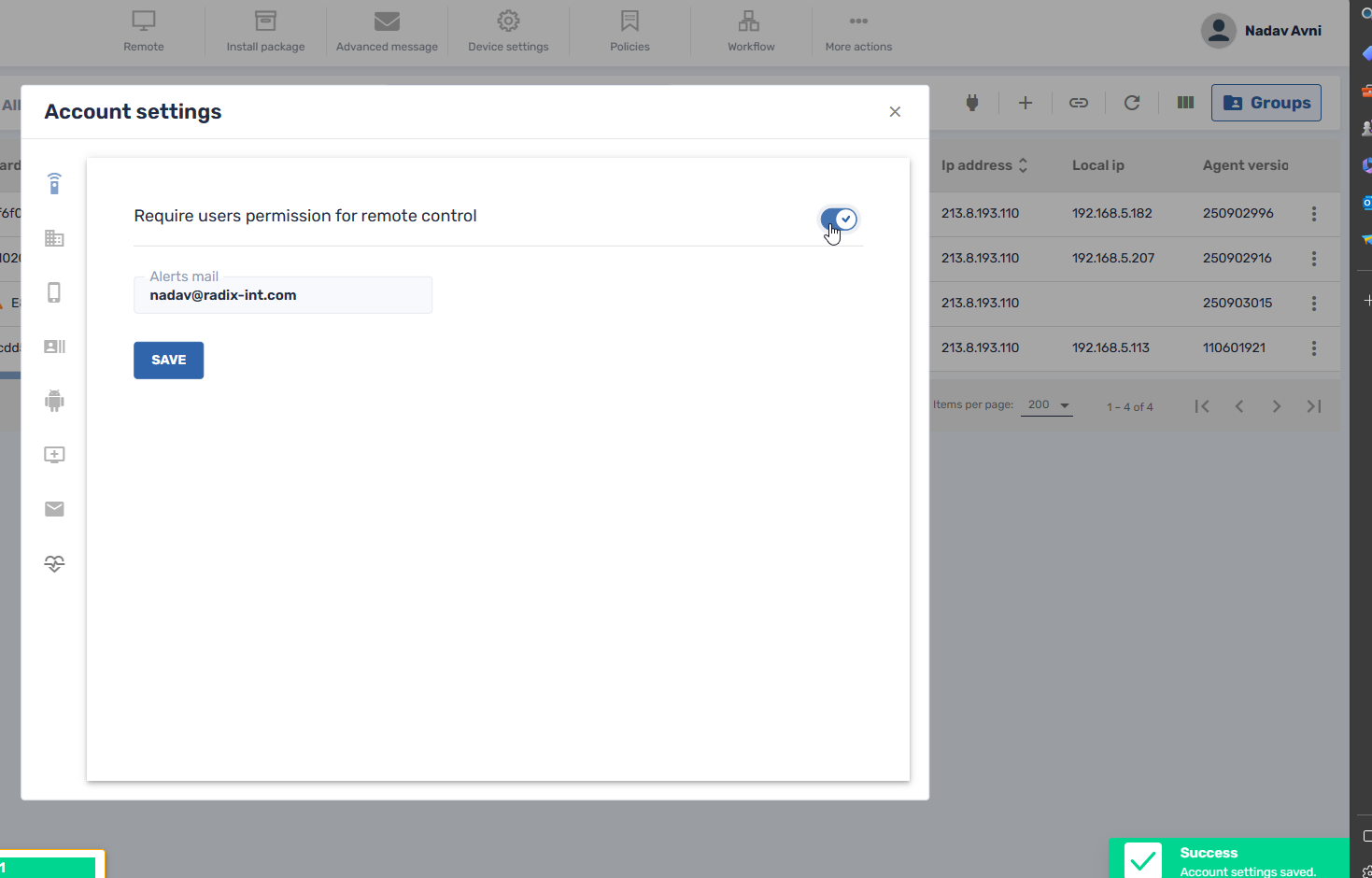Viewport: 1372px width, 878px height.
Task: Go to the last page of devices
Action: tap(1313, 405)
